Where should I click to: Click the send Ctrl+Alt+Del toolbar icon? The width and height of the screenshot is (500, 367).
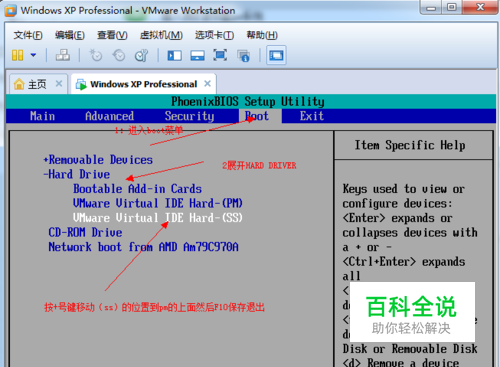[63, 55]
